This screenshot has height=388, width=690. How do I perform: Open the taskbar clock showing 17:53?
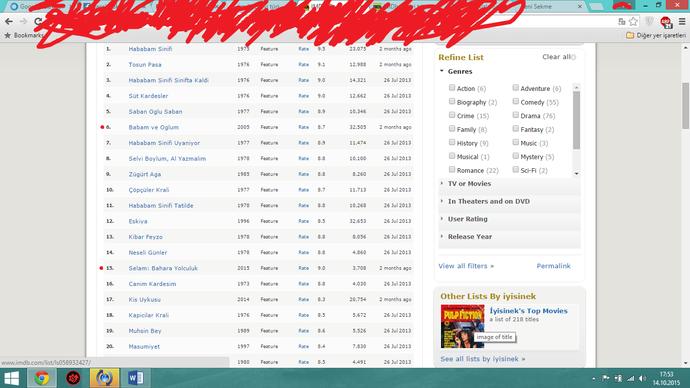point(666,378)
